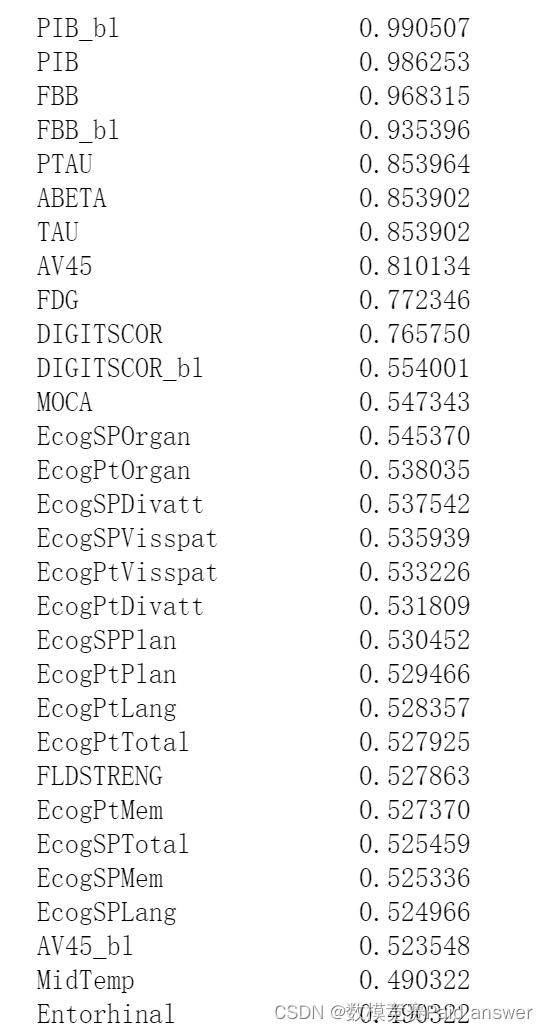Select the DIGITSCOR_bl value 0.554001
Image resolution: width=548 pixels, height=1032 pixels.
pos(414,368)
